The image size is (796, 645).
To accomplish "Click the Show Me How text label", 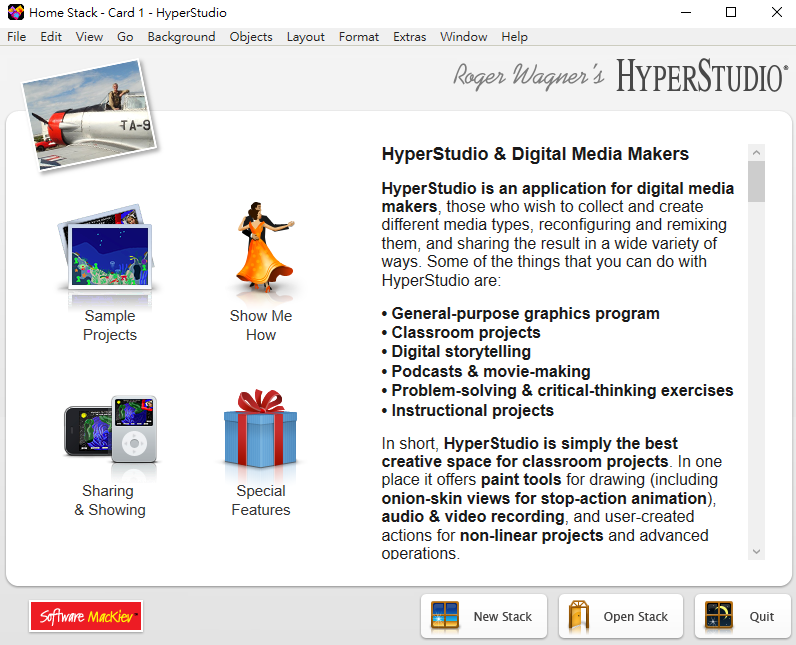I will click(261, 325).
